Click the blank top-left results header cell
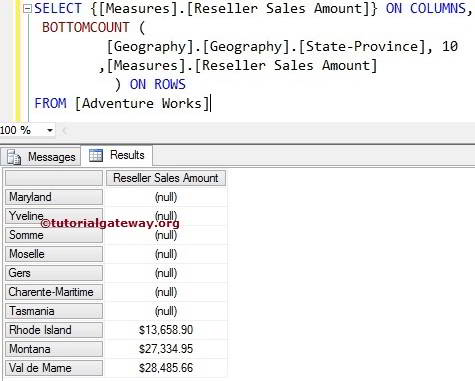The image size is (475, 381). click(54, 178)
